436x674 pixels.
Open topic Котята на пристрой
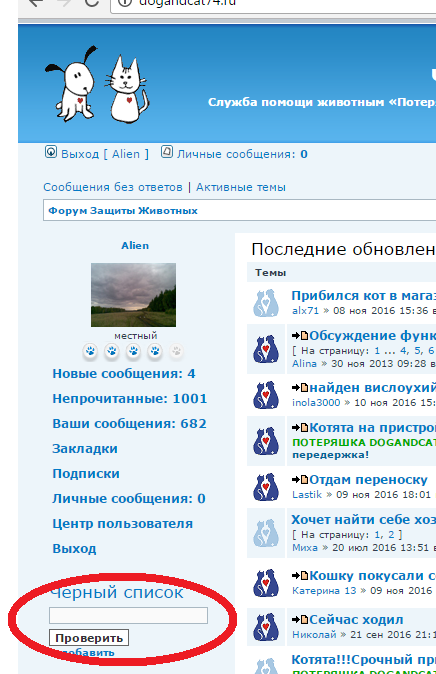tap(373, 428)
